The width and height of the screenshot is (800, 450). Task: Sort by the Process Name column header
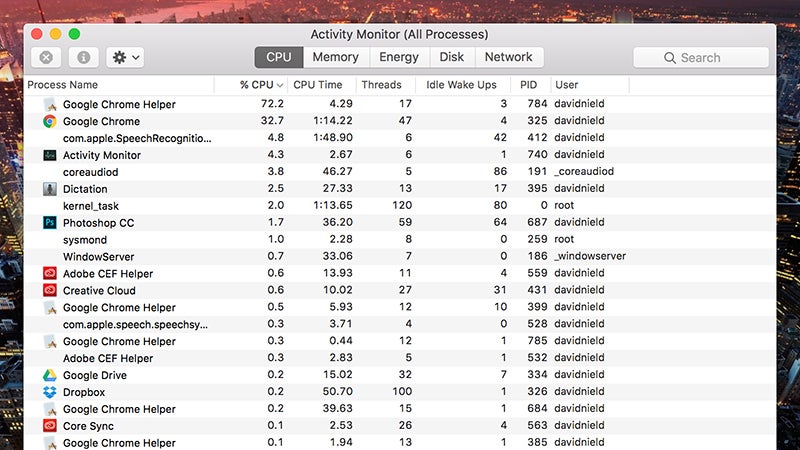click(63, 85)
